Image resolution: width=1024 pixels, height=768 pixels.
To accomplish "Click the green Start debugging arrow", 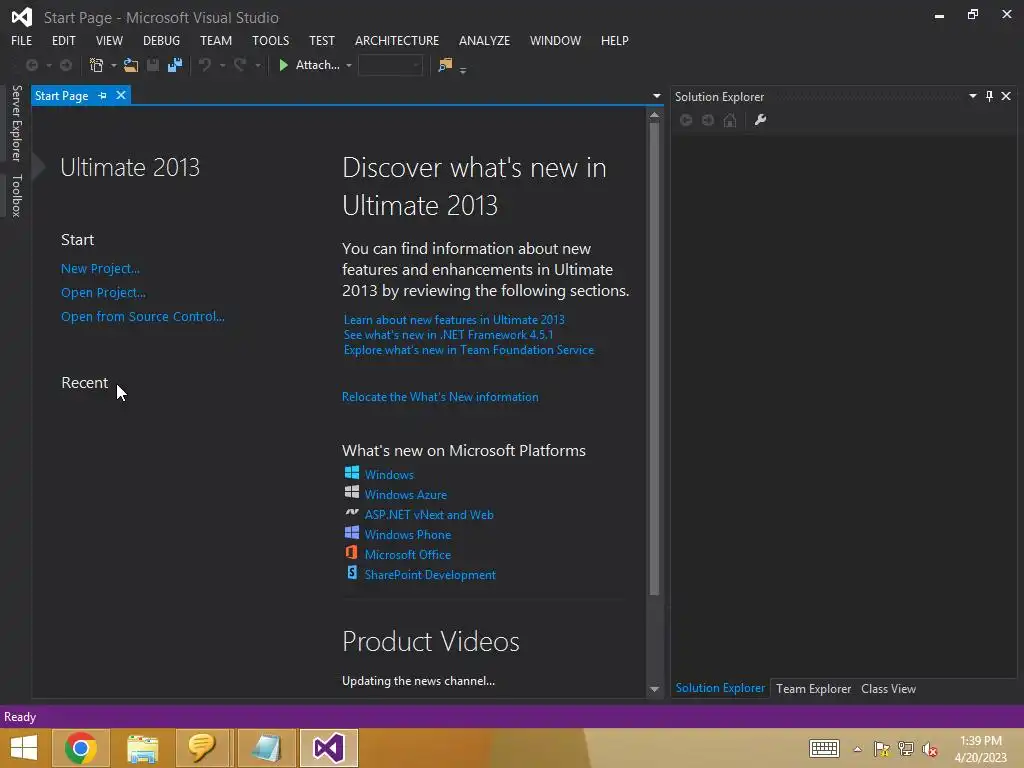I will (283, 65).
